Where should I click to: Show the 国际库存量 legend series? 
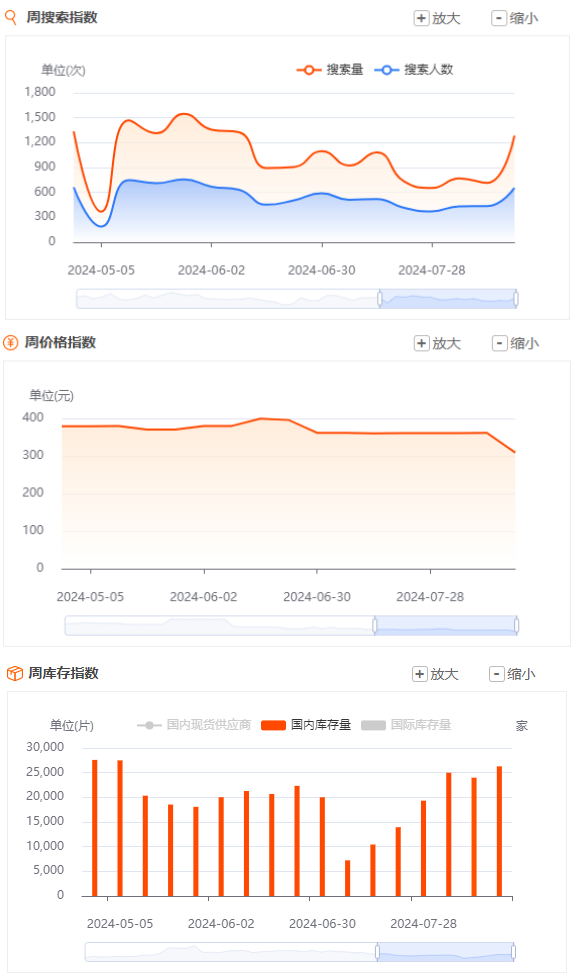pyautogui.click(x=406, y=725)
